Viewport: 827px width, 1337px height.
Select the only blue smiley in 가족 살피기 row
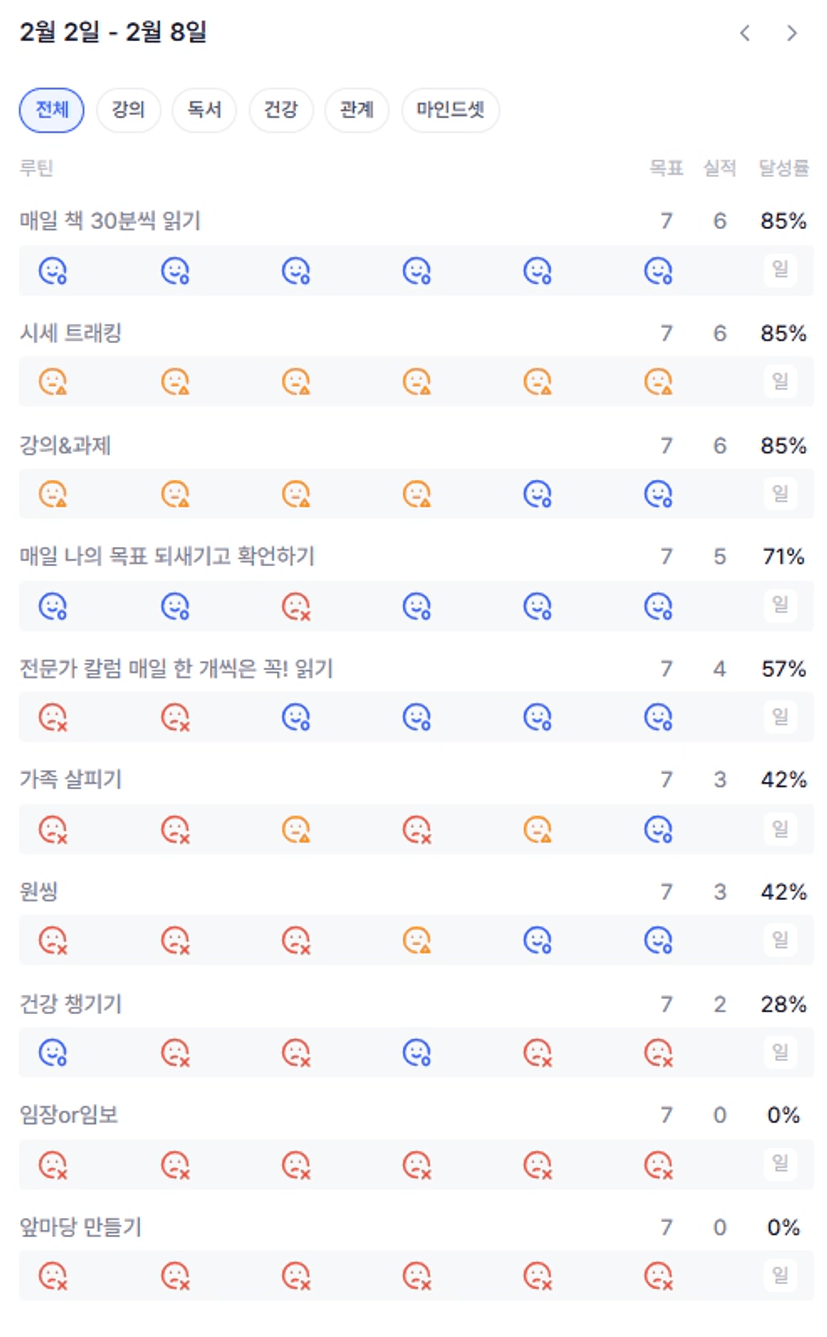point(658,829)
